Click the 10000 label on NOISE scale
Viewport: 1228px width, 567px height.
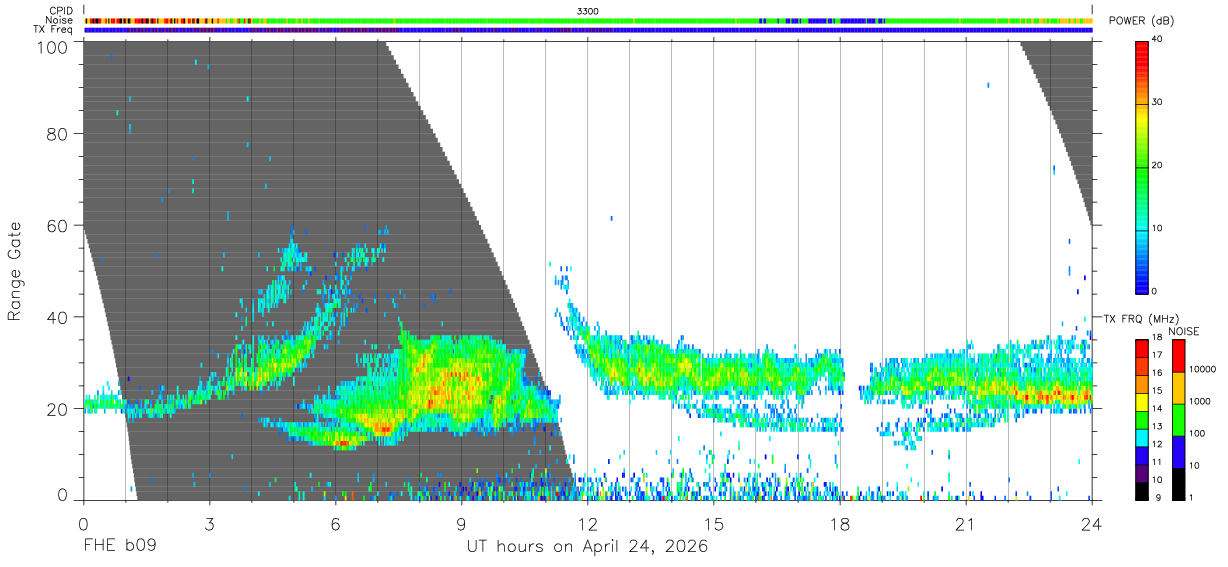pyautogui.click(x=1202, y=370)
